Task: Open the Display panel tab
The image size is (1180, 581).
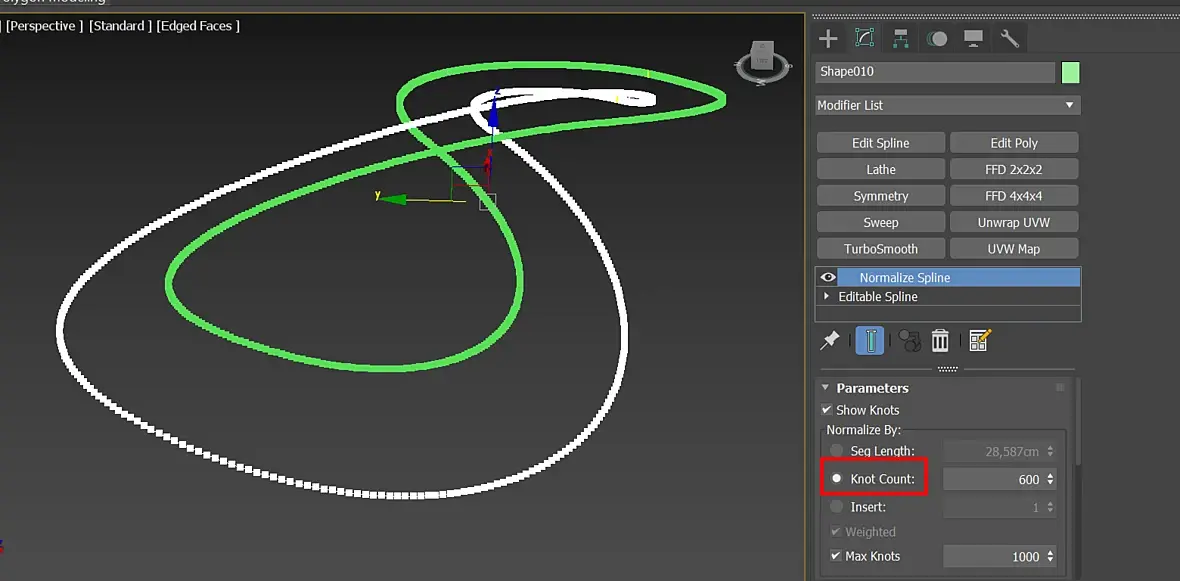Action: (973, 38)
